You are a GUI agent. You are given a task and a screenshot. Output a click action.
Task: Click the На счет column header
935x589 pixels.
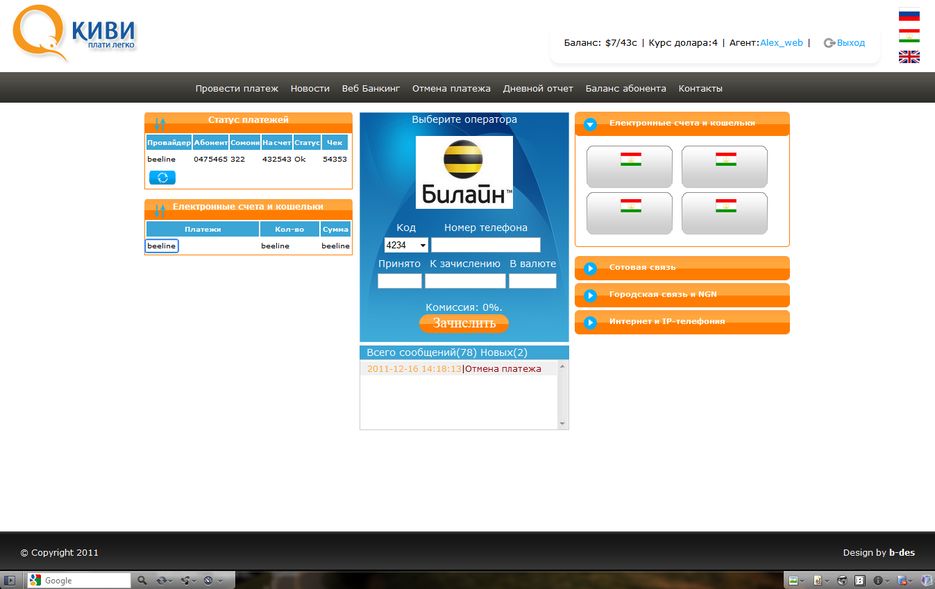(277, 142)
